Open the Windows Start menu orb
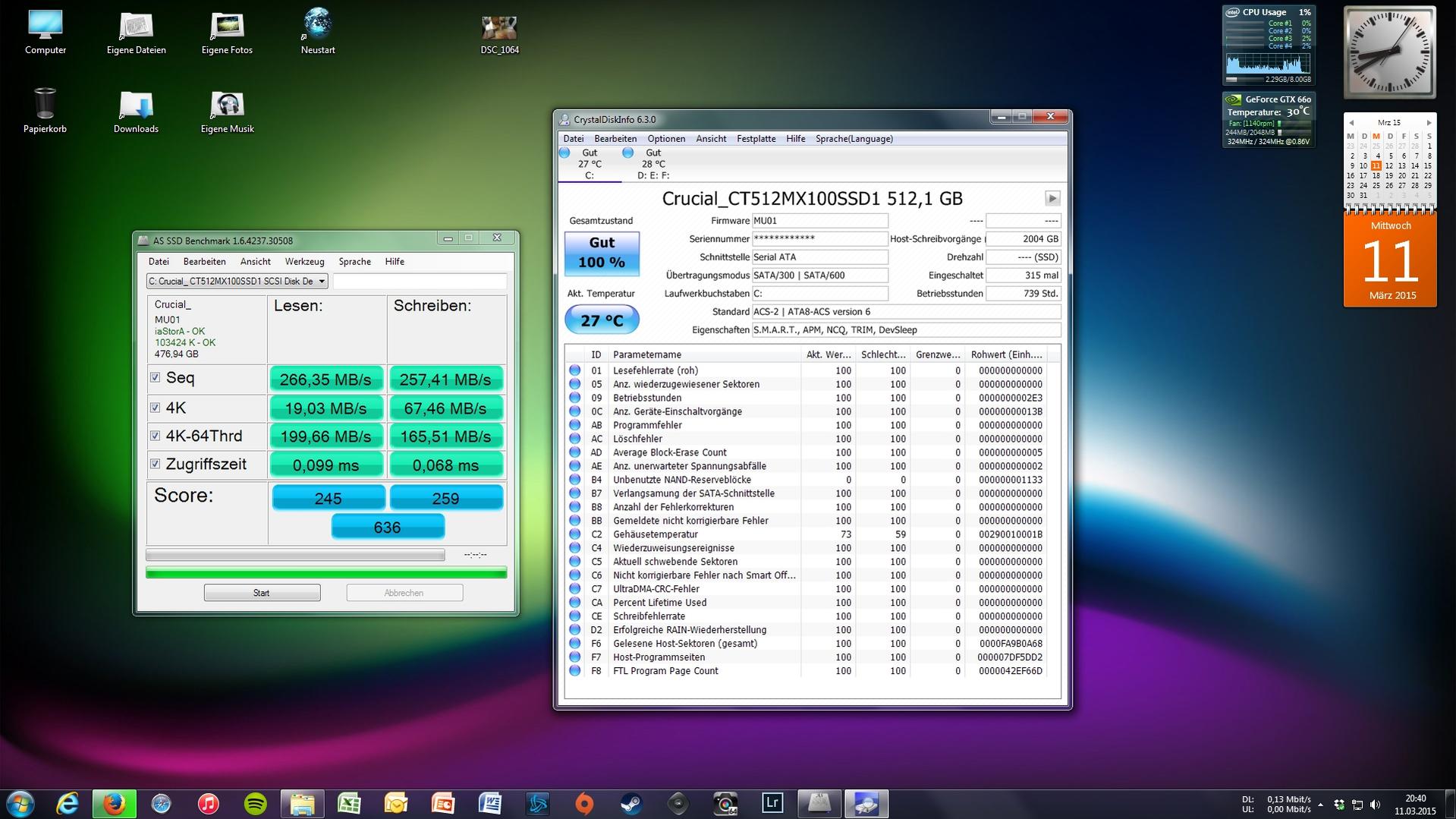 (x=20, y=803)
